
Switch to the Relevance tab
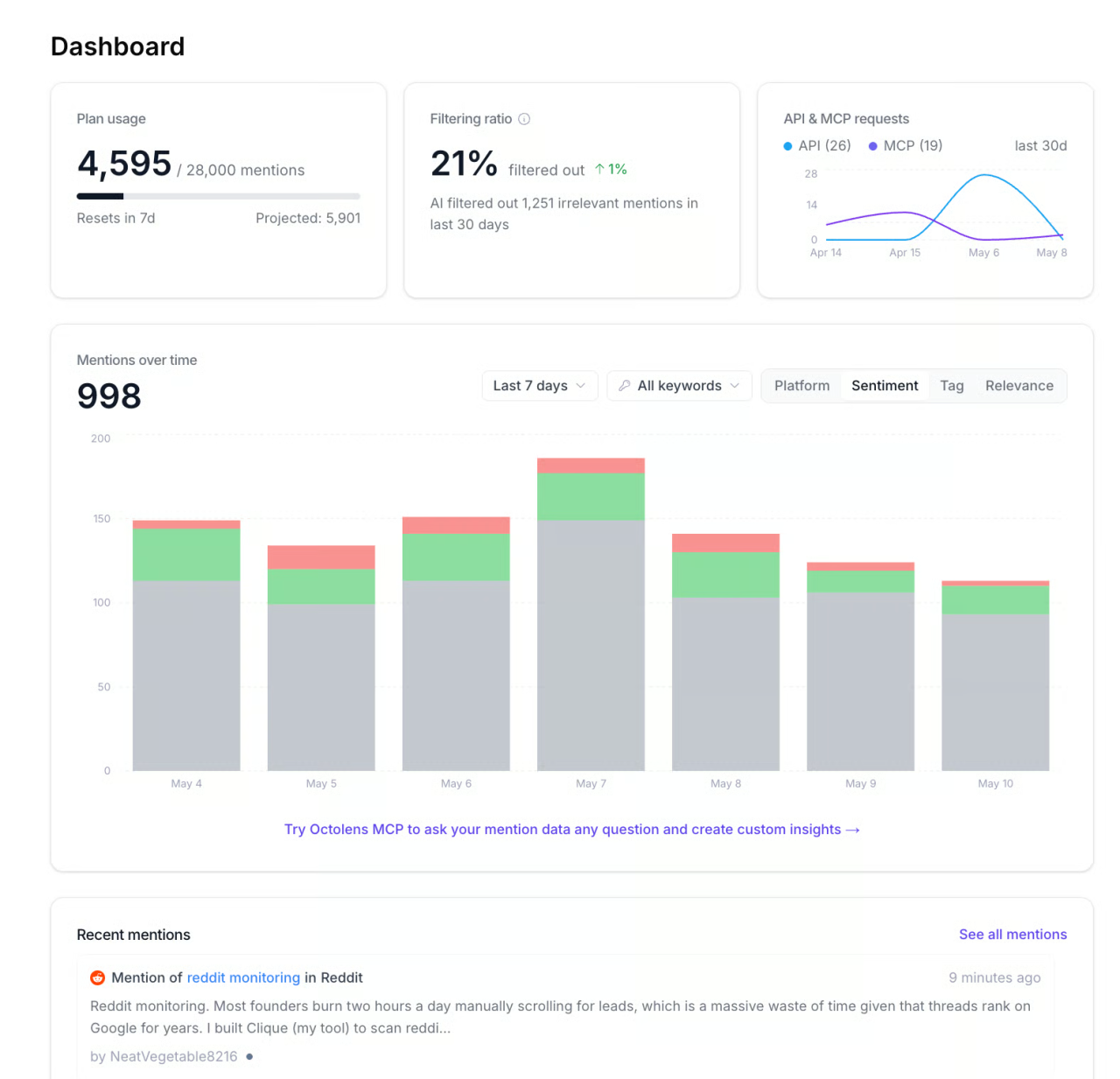pos(1019,386)
